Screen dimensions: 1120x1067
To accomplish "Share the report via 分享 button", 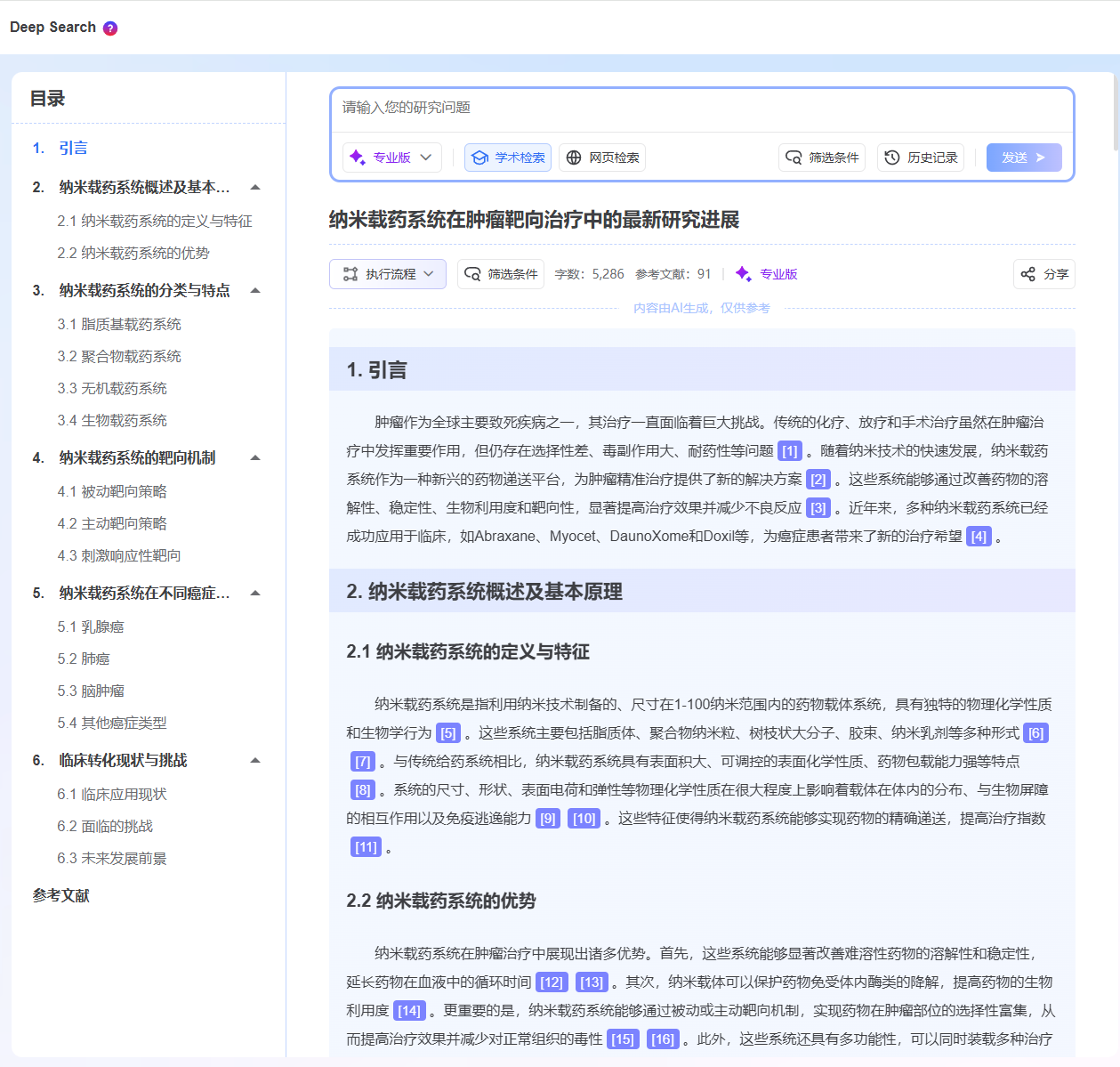I will [x=1044, y=274].
